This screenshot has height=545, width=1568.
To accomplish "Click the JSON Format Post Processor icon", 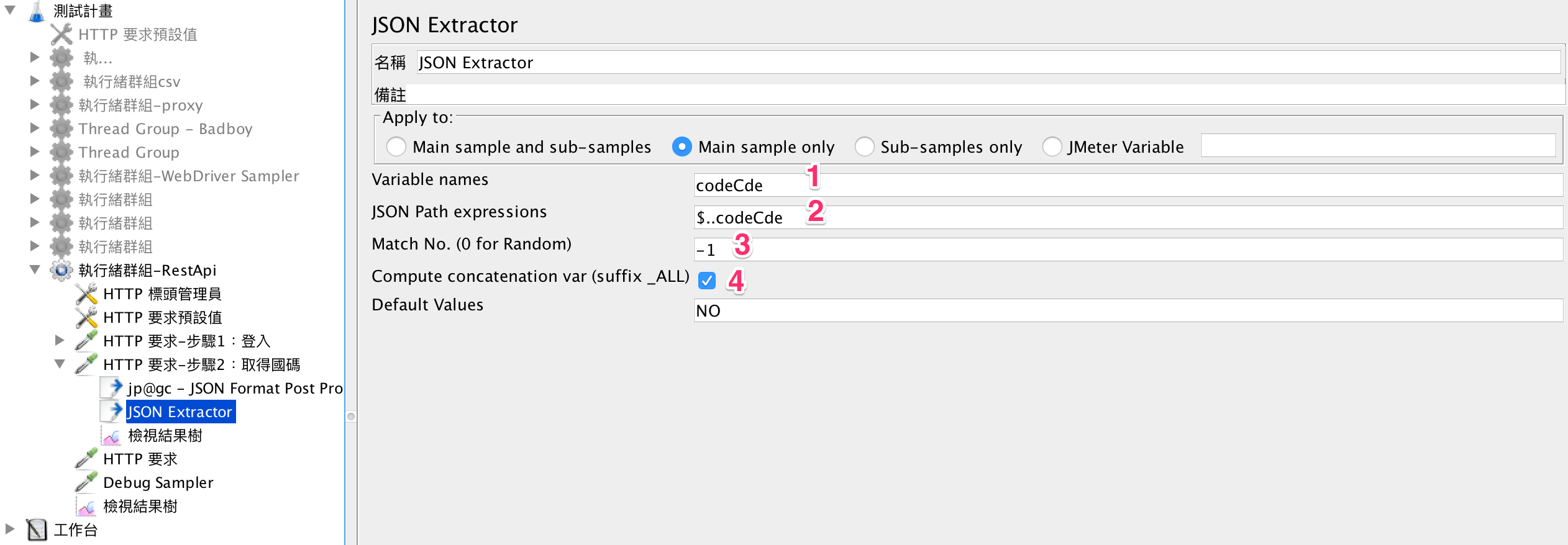I will (111, 388).
